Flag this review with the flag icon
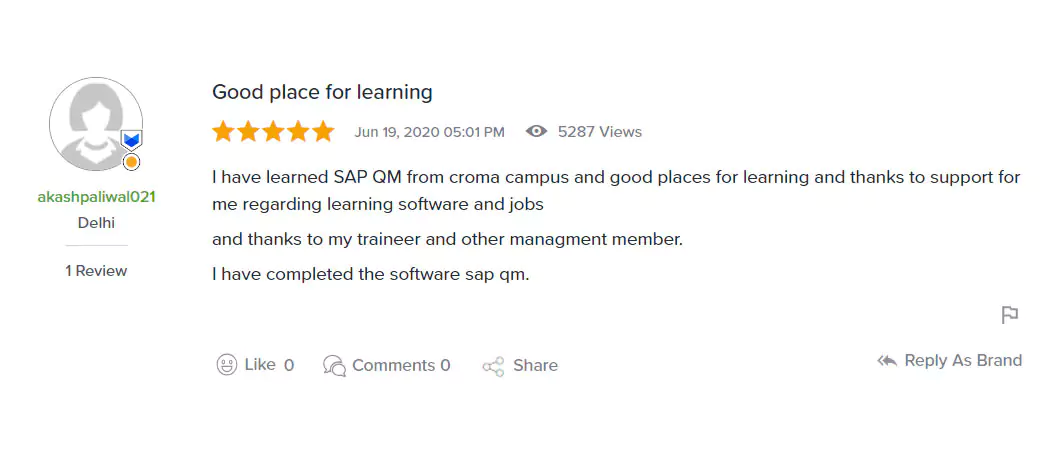 [1010, 315]
